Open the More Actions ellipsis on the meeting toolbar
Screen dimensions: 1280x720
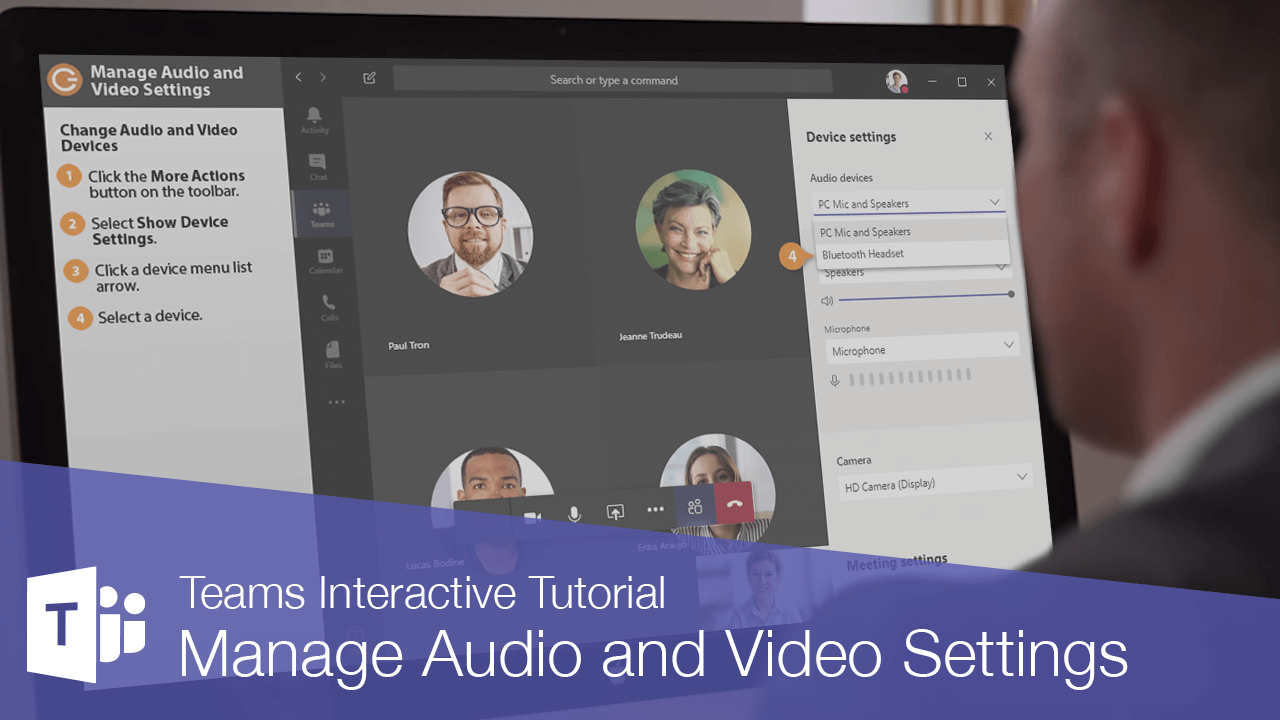click(x=655, y=510)
